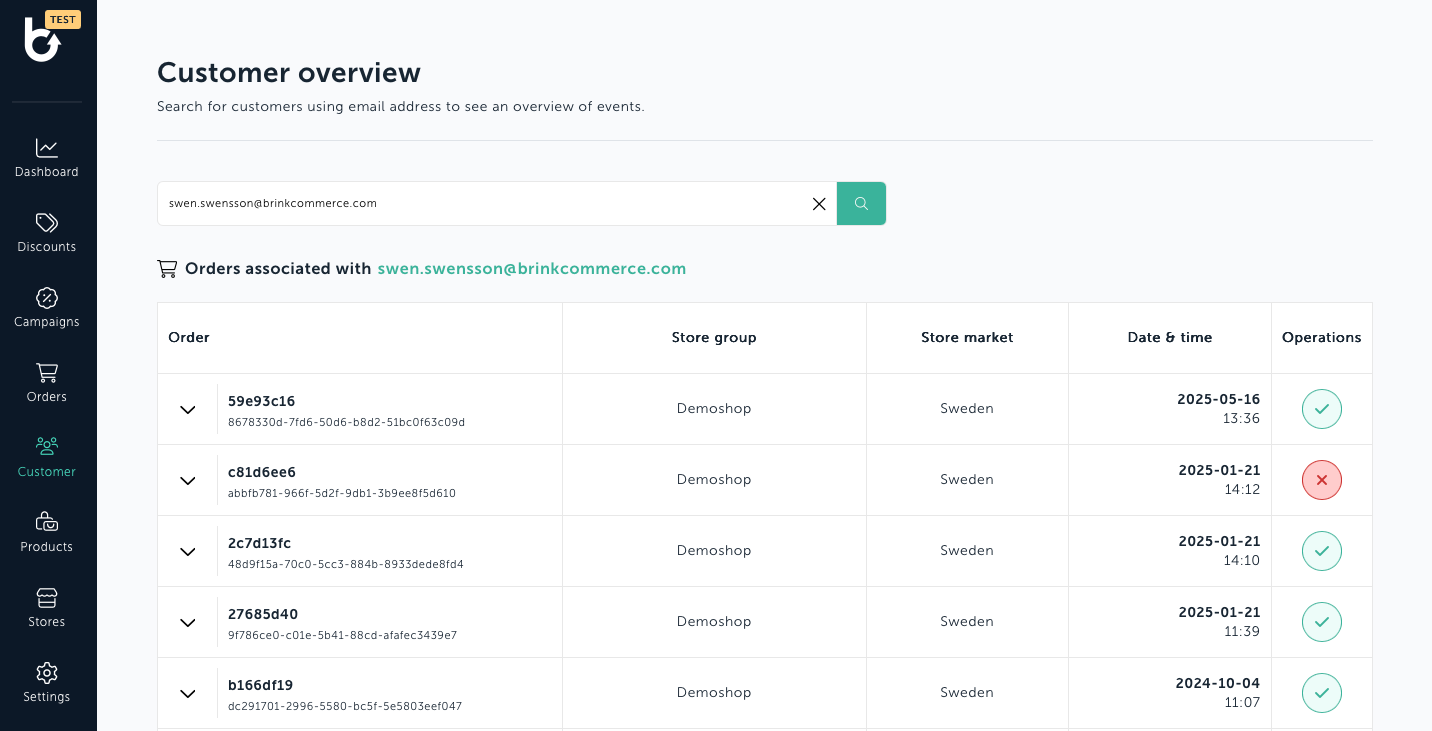
Task: Click order ID 27685d40
Action: (263, 614)
